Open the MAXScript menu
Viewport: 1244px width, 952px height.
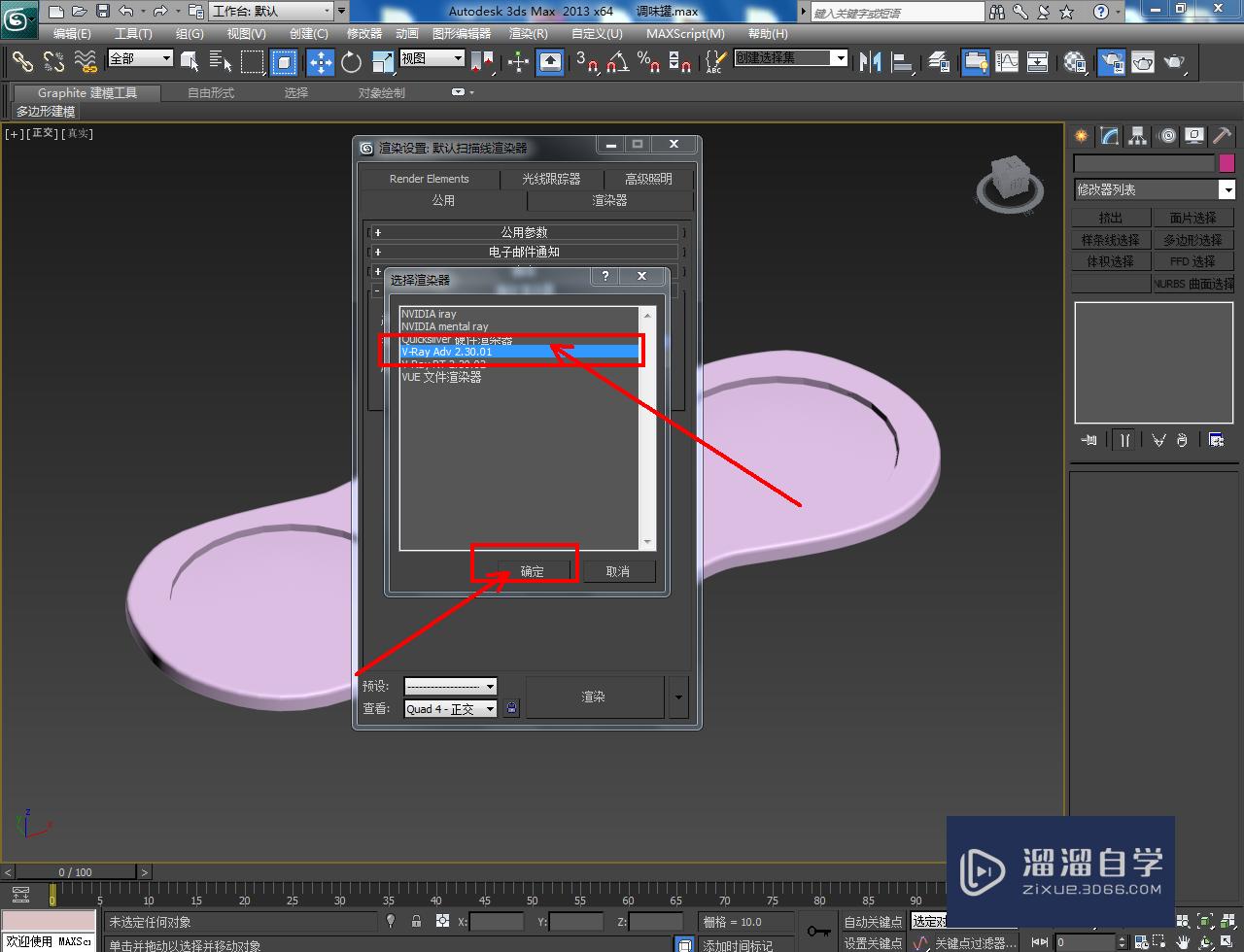pos(685,33)
